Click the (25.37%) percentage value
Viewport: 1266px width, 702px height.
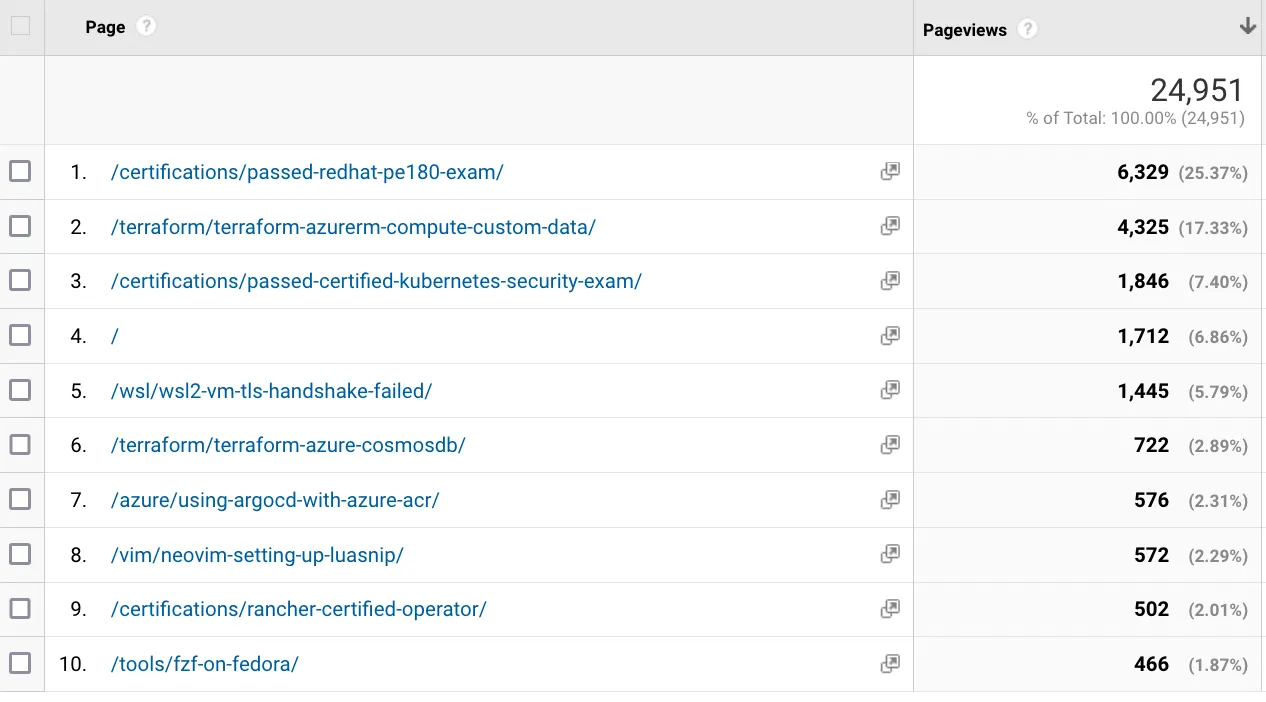click(1213, 173)
